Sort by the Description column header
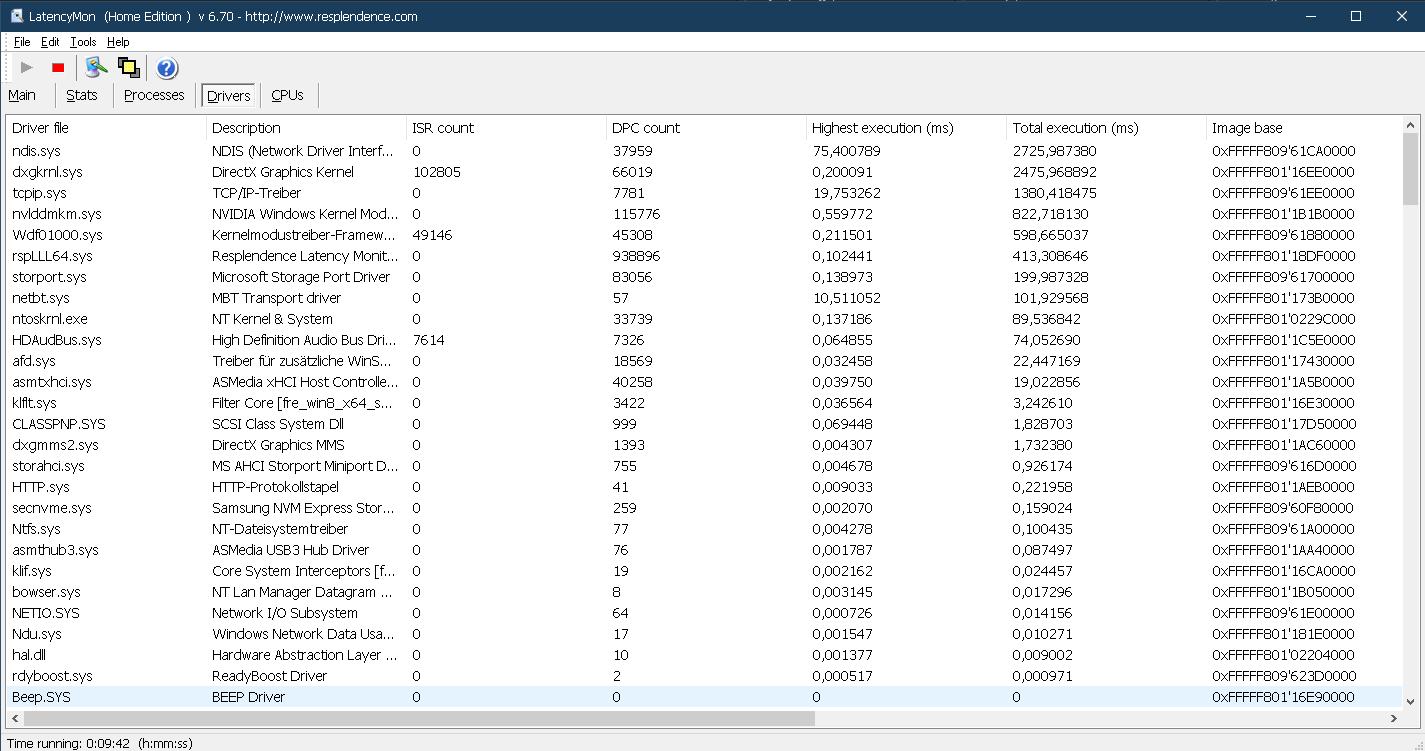 click(x=306, y=128)
